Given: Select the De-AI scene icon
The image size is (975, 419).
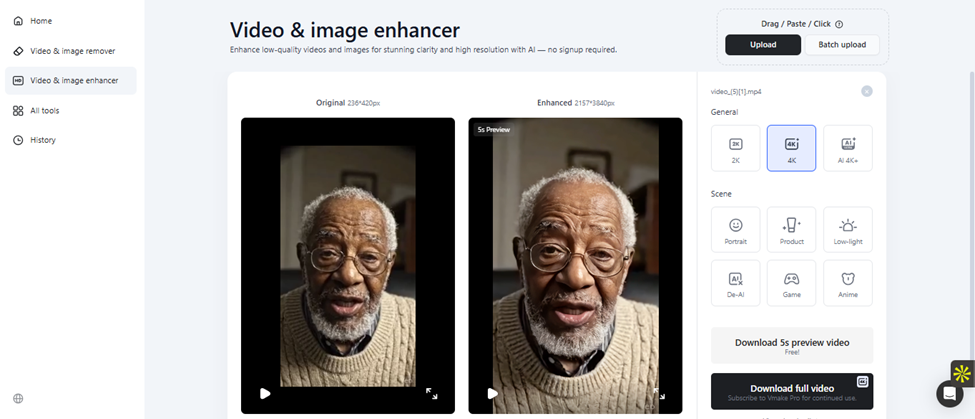Looking at the screenshot, I should coord(735,283).
